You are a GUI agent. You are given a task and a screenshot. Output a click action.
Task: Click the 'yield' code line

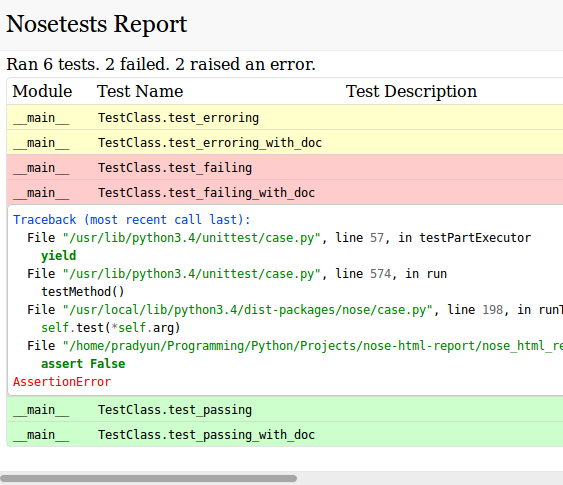(x=59, y=256)
